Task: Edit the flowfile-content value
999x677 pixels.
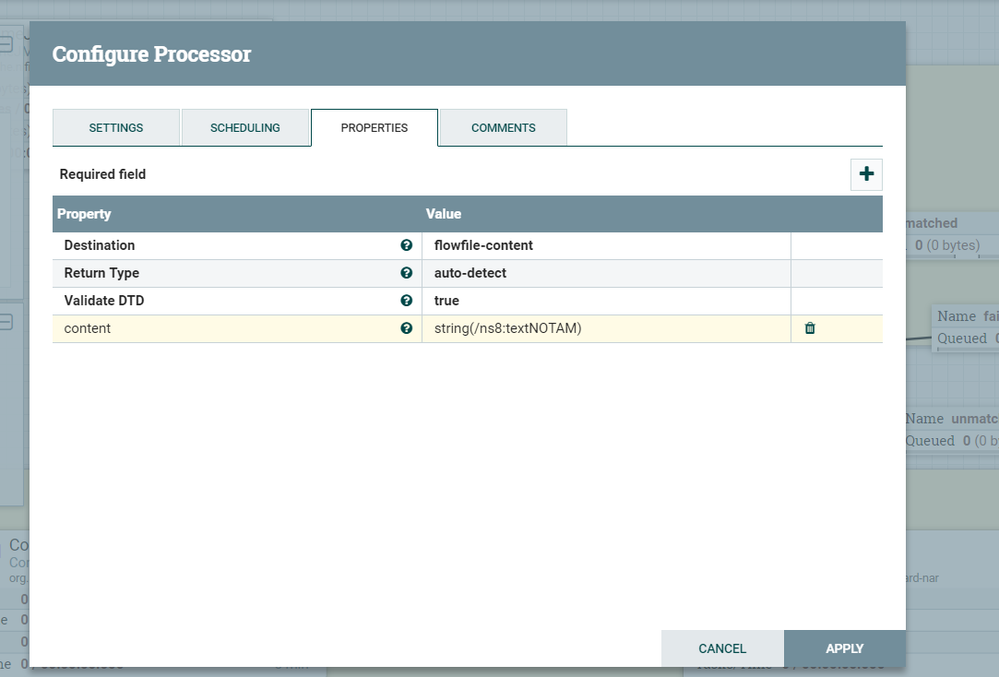Action: (606, 245)
